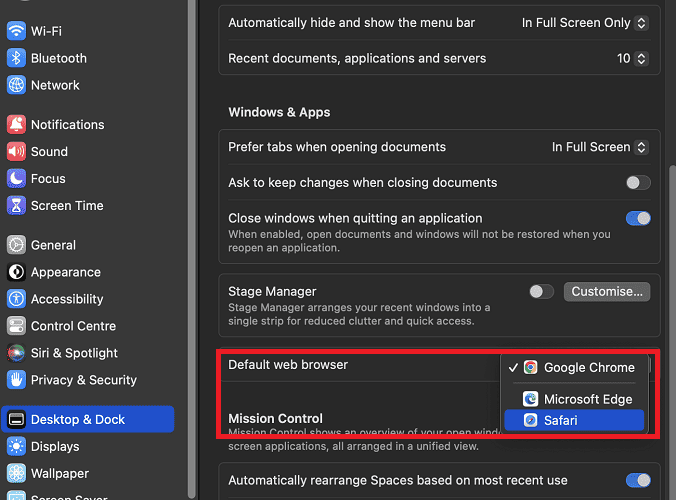This screenshot has height=500, width=676.
Task: Select Screen Time hourglass icon
Action: pos(16,206)
